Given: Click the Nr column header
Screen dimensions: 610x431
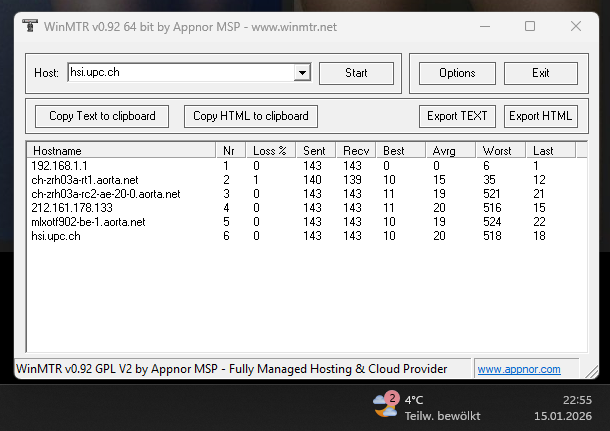Looking at the screenshot, I should pos(231,151).
